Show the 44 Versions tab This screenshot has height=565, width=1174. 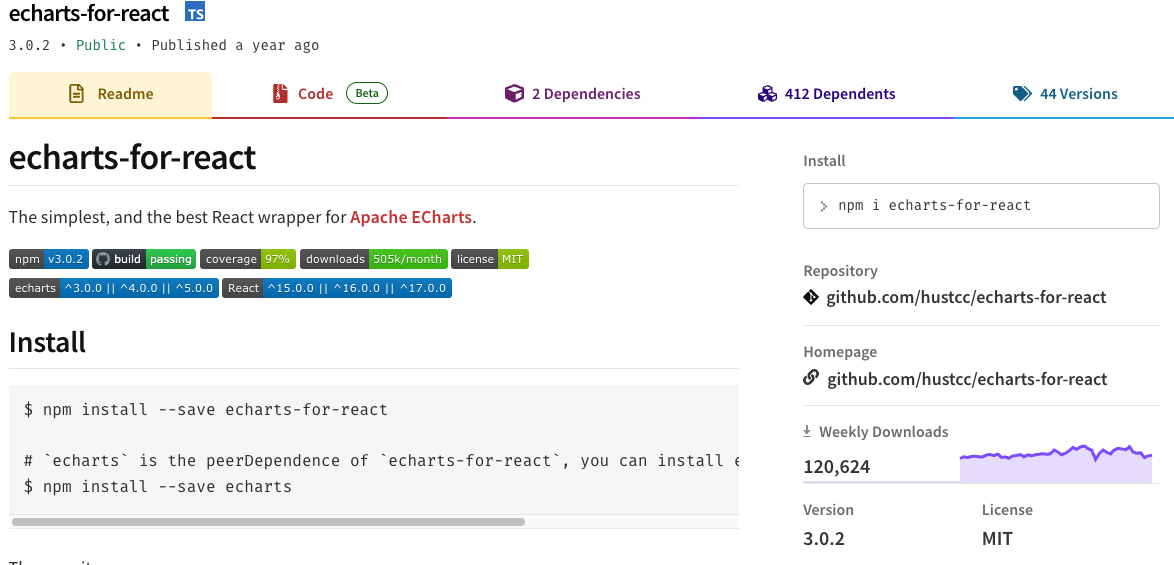point(1064,94)
